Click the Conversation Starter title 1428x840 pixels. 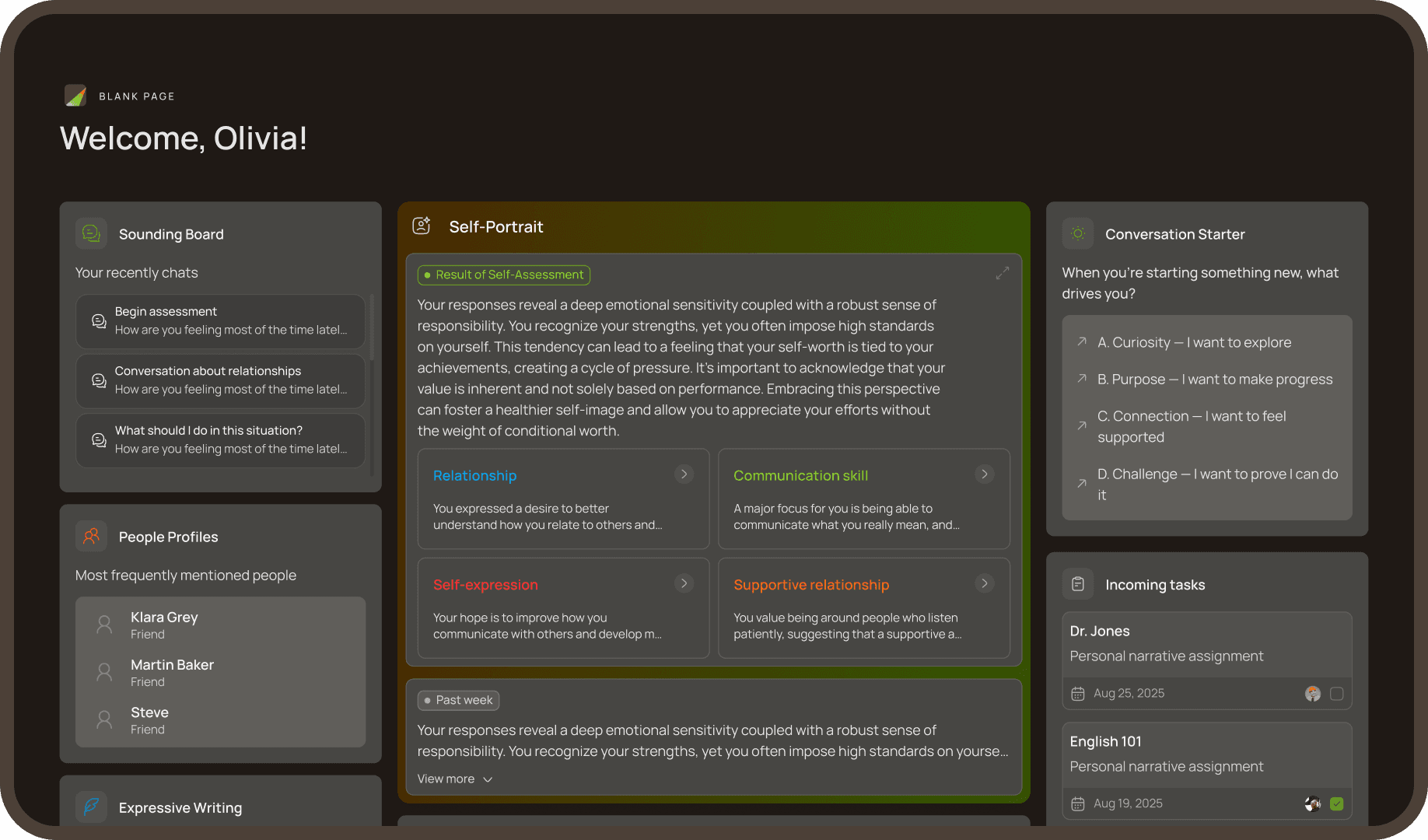point(1174,234)
